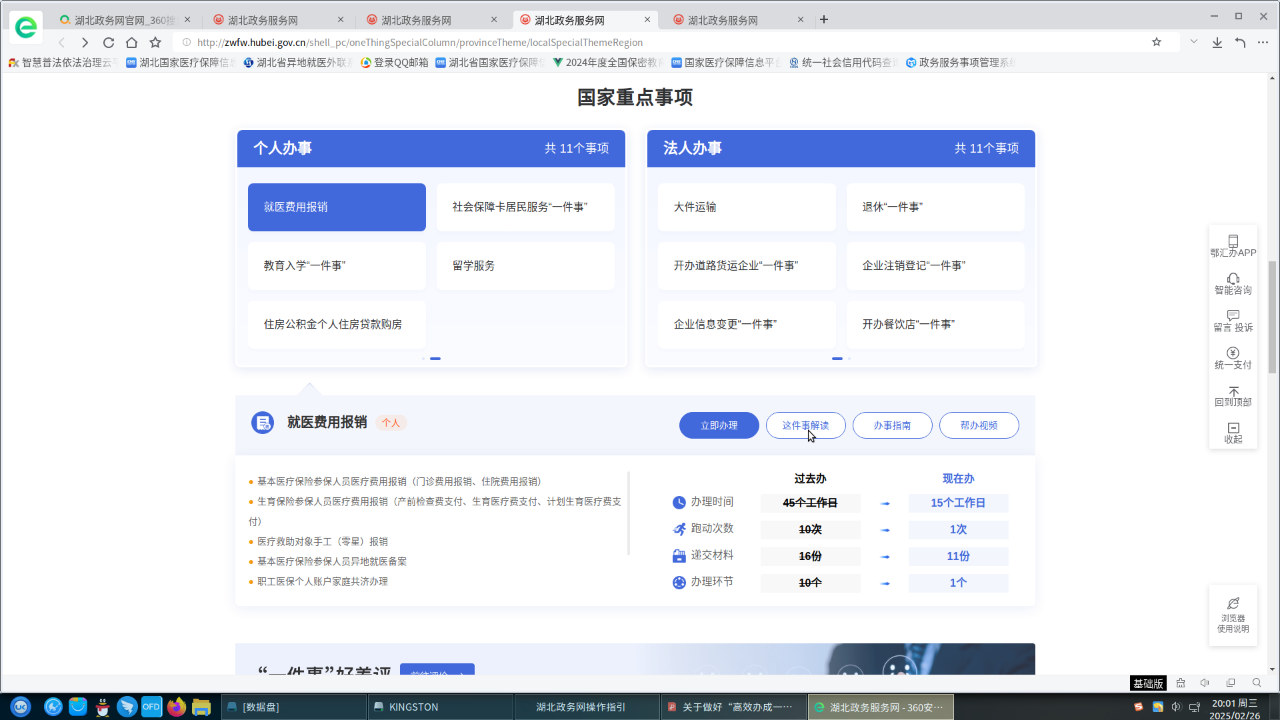This screenshot has width=1280, height=720.
Task: Launch Firefox from the taskbar
Action: (177, 707)
